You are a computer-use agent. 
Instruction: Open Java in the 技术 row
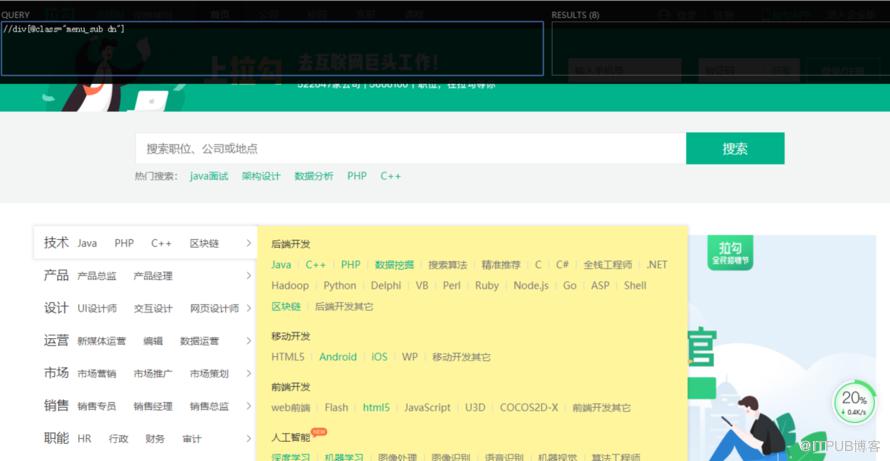[x=87, y=244]
